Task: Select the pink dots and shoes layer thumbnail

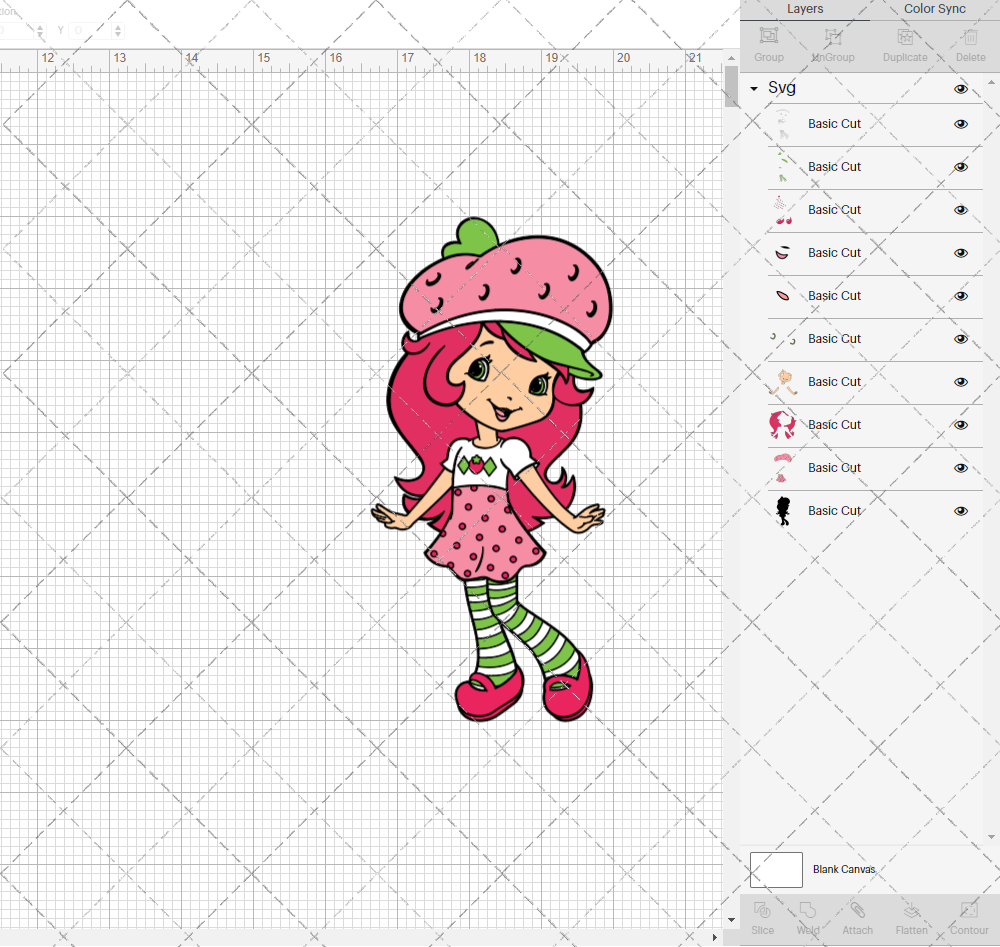Action: tap(783, 210)
